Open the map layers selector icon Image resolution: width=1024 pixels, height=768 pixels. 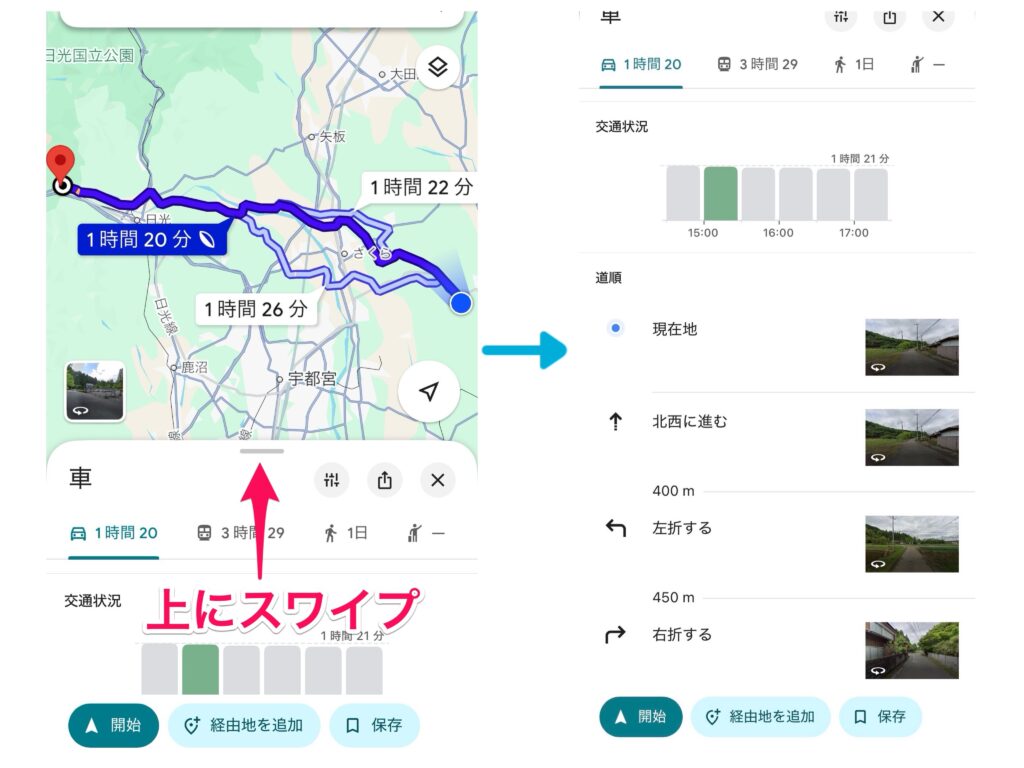pos(437,68)
